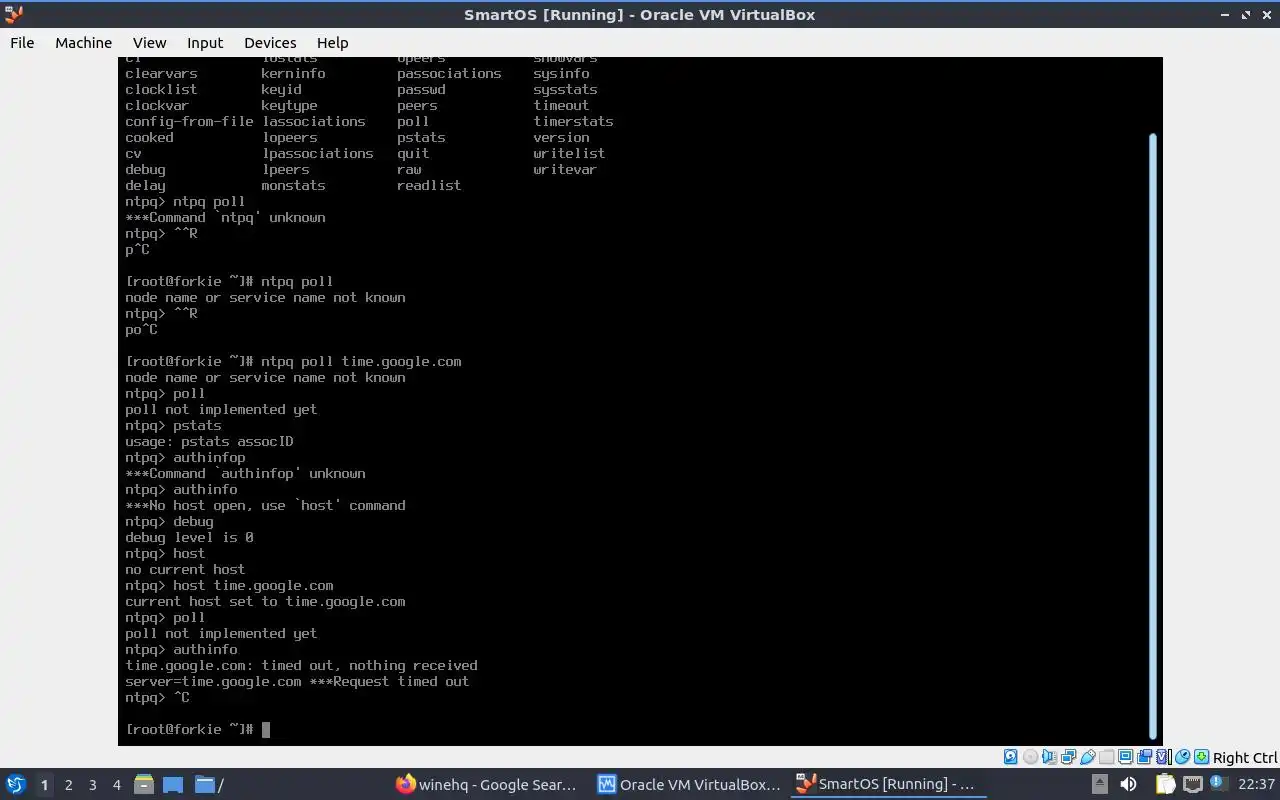Click the CPU virtualization indicator icon
The image size is (1280, 800).
click(1163, 757)
